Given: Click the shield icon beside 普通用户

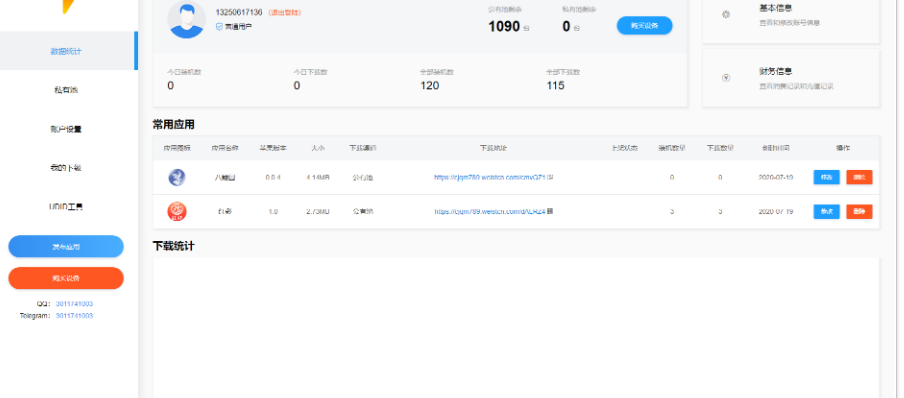Looking at the screenshot, I should coord(219,27).
